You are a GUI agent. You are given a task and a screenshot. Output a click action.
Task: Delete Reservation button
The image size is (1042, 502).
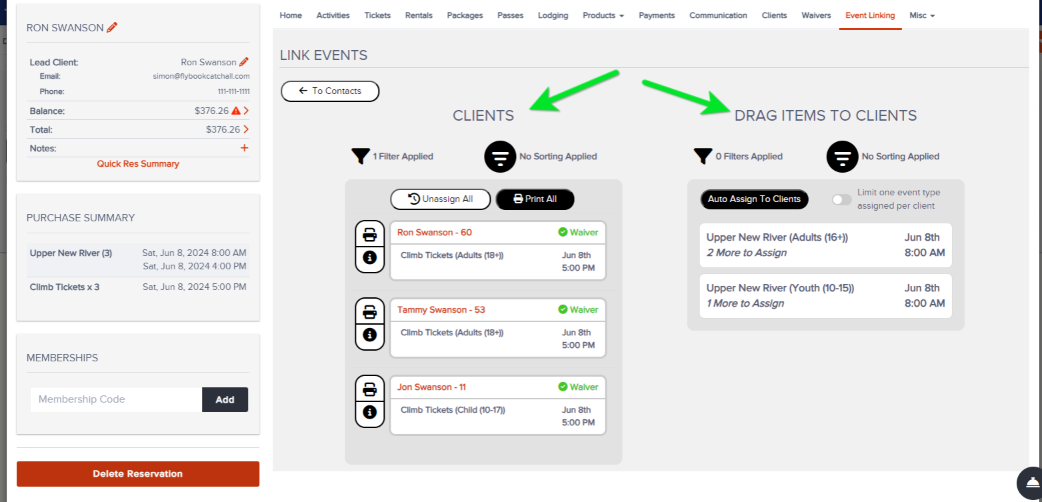(138, 474)
